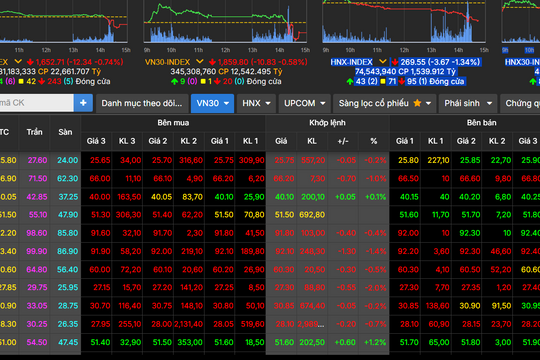Open Danh mục theo dõi watchlist
The height and width of the screenshot is (360, 540).
pos(142,103)
